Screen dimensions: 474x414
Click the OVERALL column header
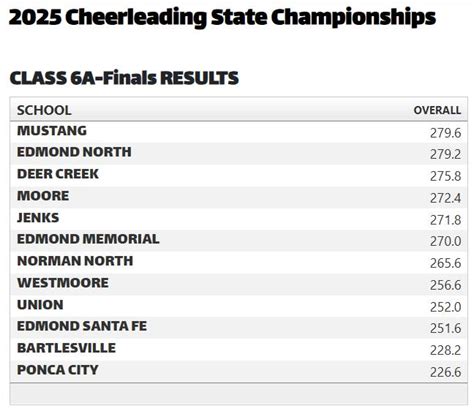[437, 110]
